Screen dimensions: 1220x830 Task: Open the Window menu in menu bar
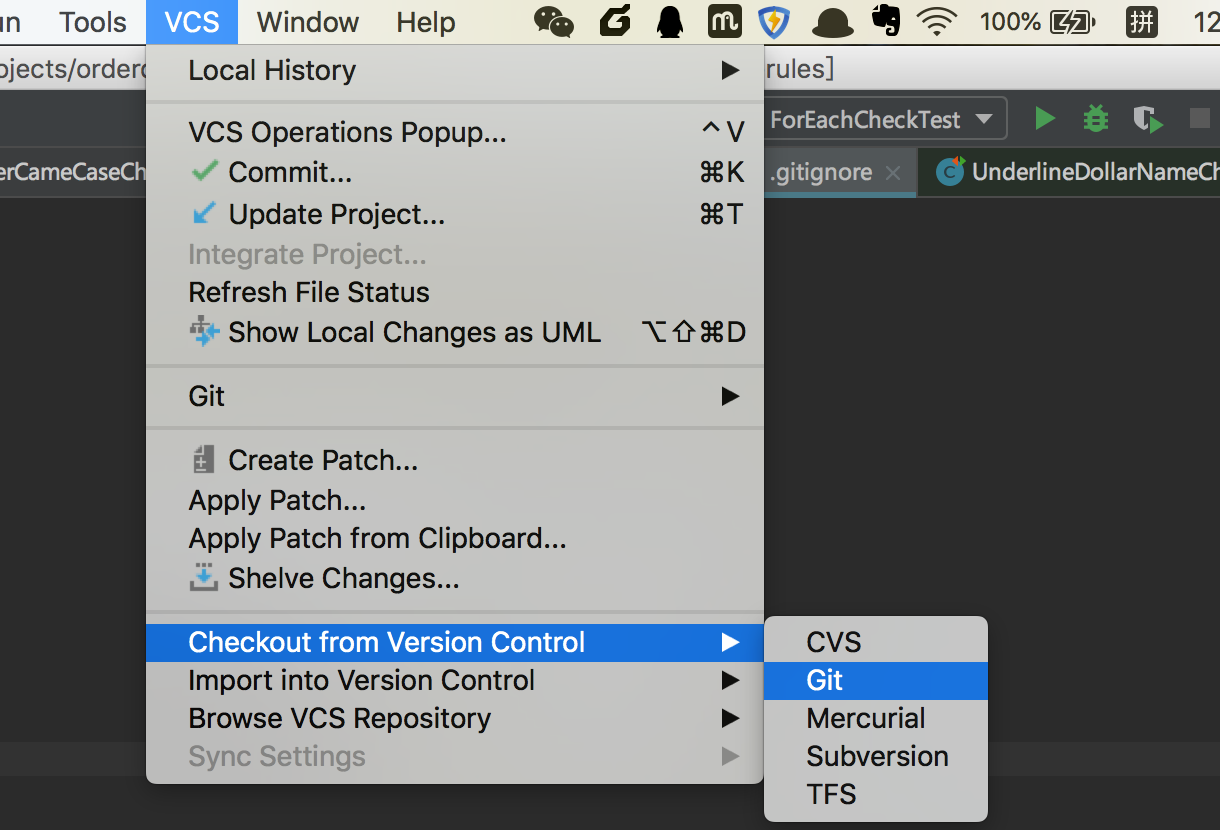[307, 22]
